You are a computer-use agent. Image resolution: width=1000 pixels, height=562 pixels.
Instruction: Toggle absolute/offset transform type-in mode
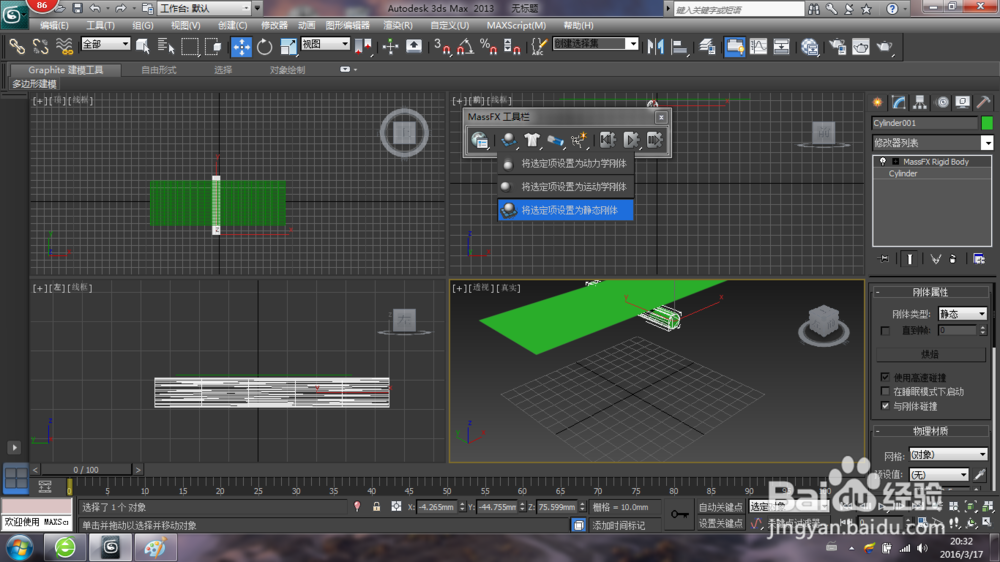click(396, 507)
